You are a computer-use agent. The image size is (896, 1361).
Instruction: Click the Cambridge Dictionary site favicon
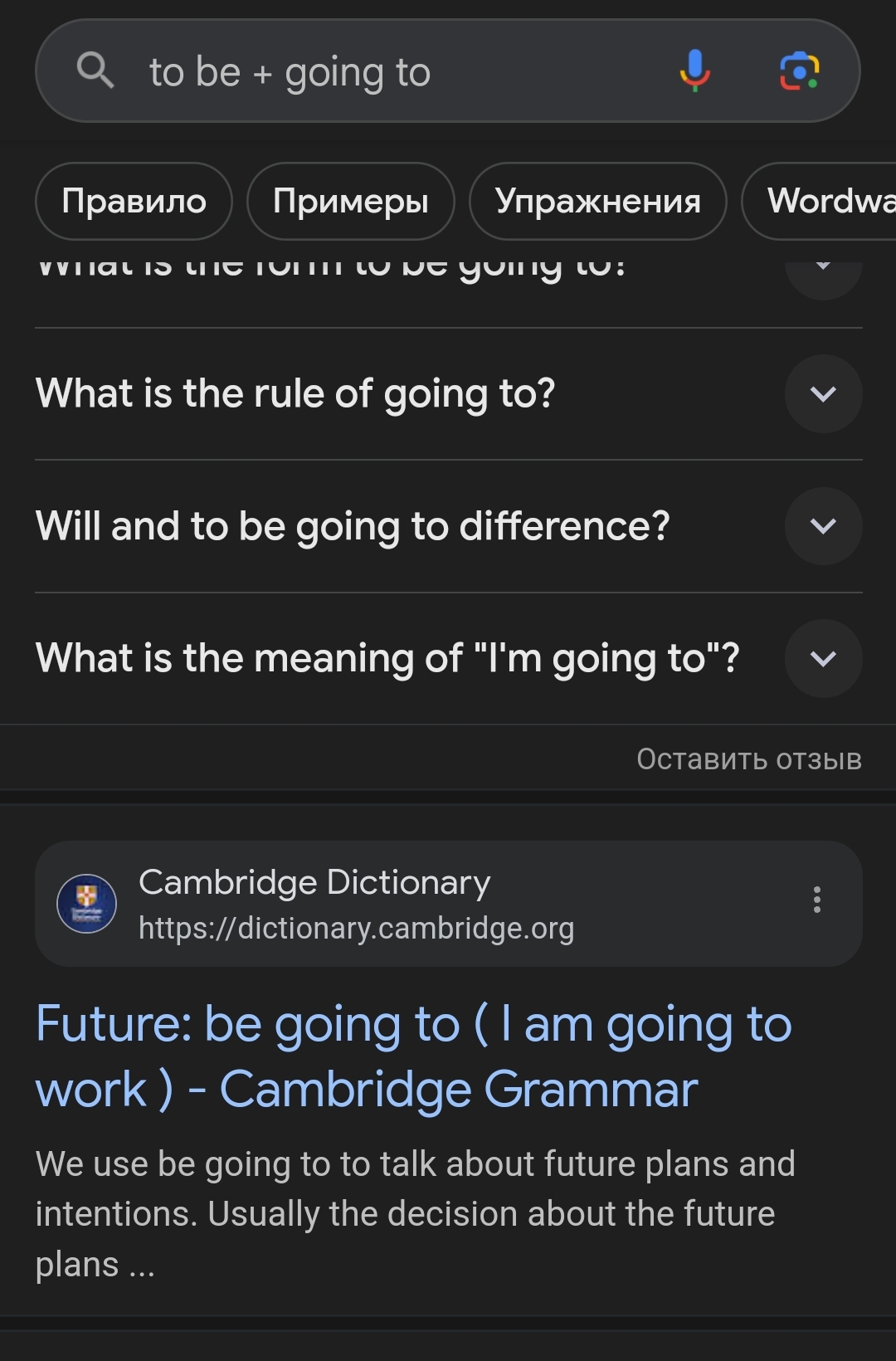(86, 904)
